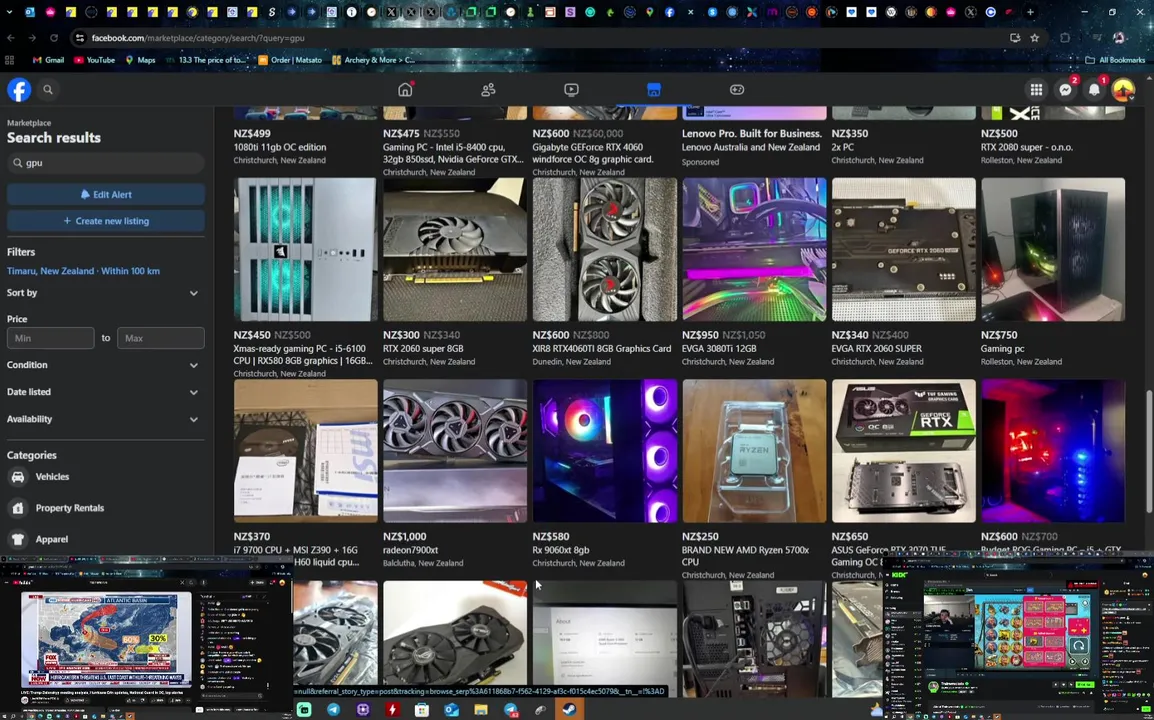Click 'Lenovo Pro. Built for Business.' sponsored text

751,134
